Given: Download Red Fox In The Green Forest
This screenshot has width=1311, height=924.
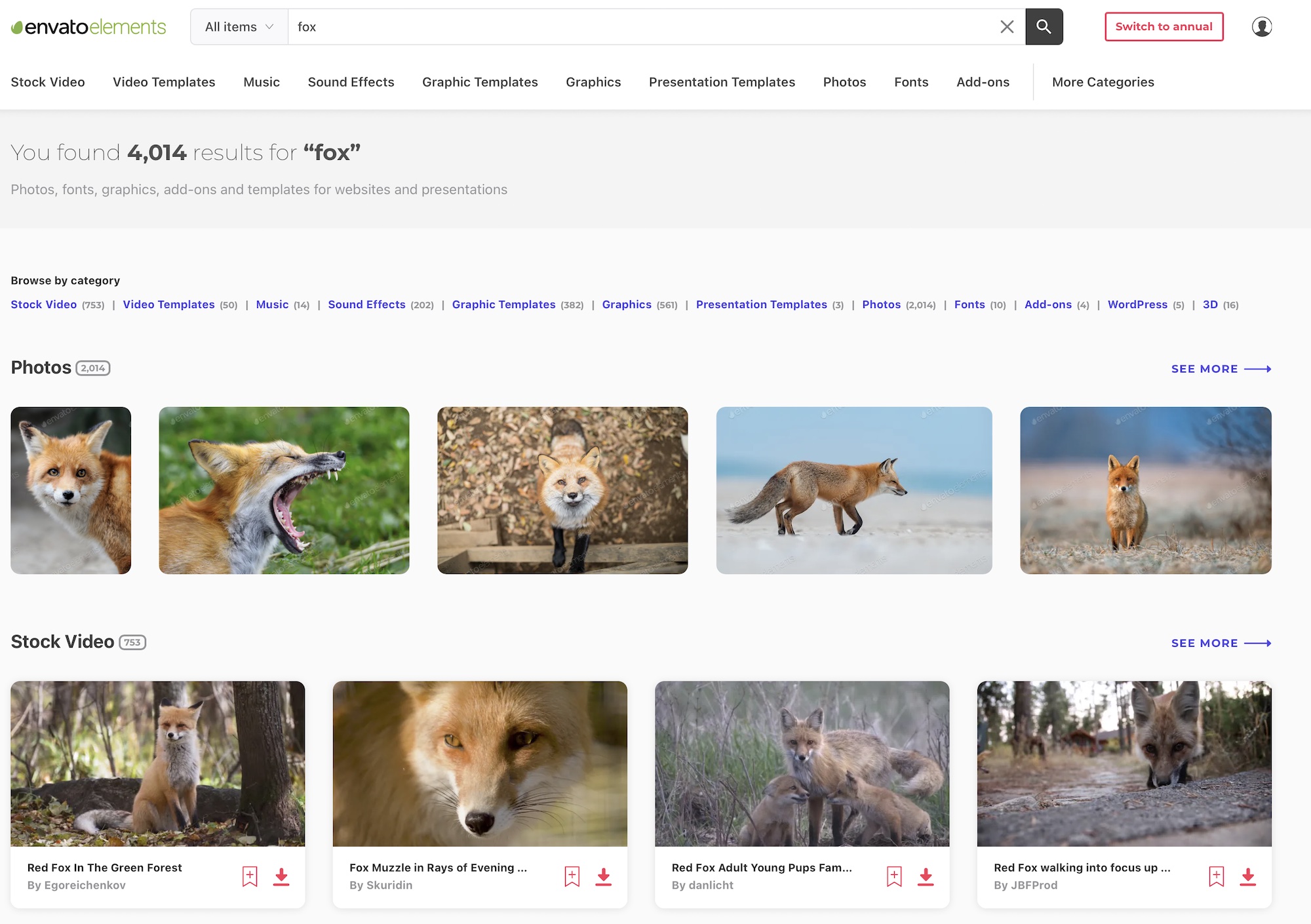Looking at the screenshot, I should tap(281, 876).
